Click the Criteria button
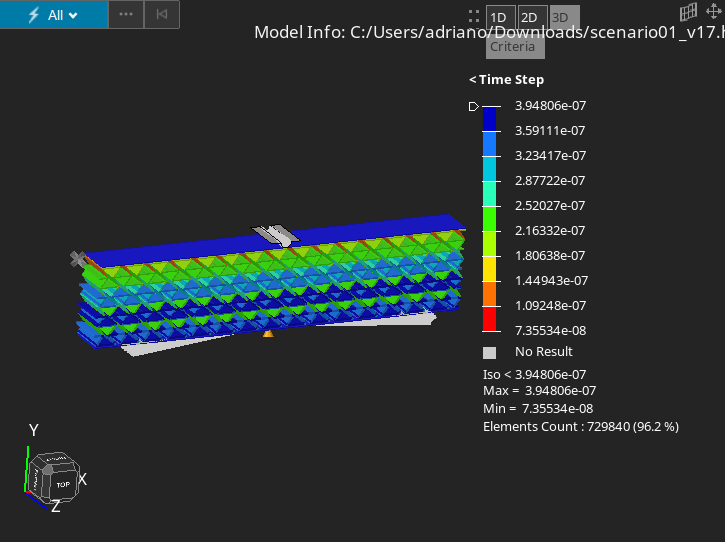 point(515,47)
